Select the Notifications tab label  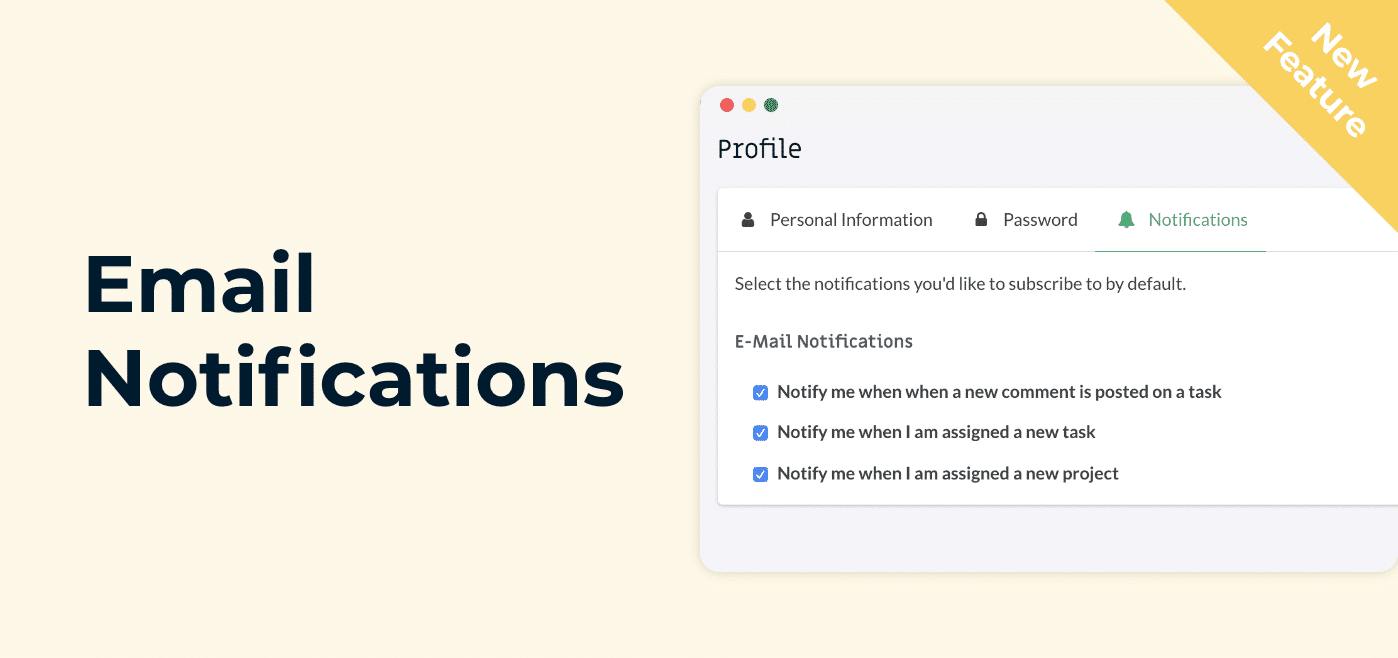(x=1198, y=220)
